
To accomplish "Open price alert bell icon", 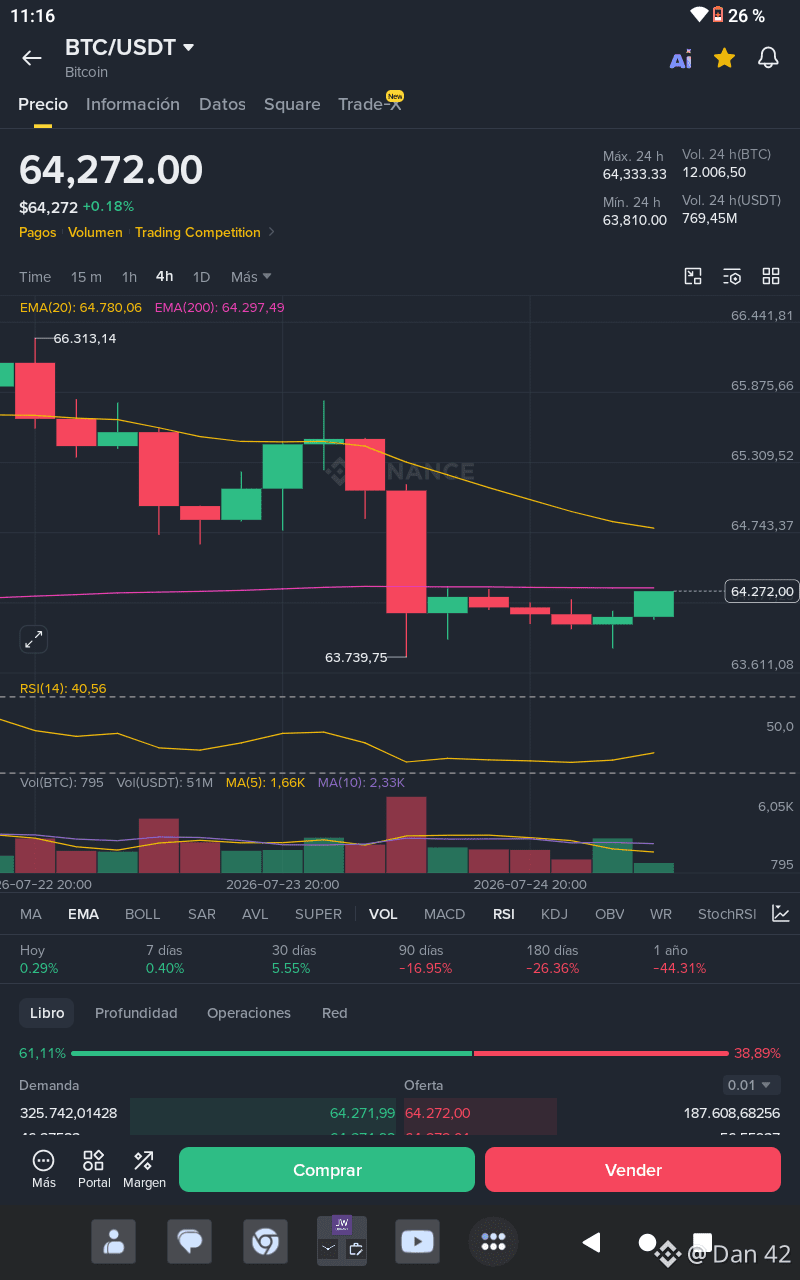I will pos(768,58).
